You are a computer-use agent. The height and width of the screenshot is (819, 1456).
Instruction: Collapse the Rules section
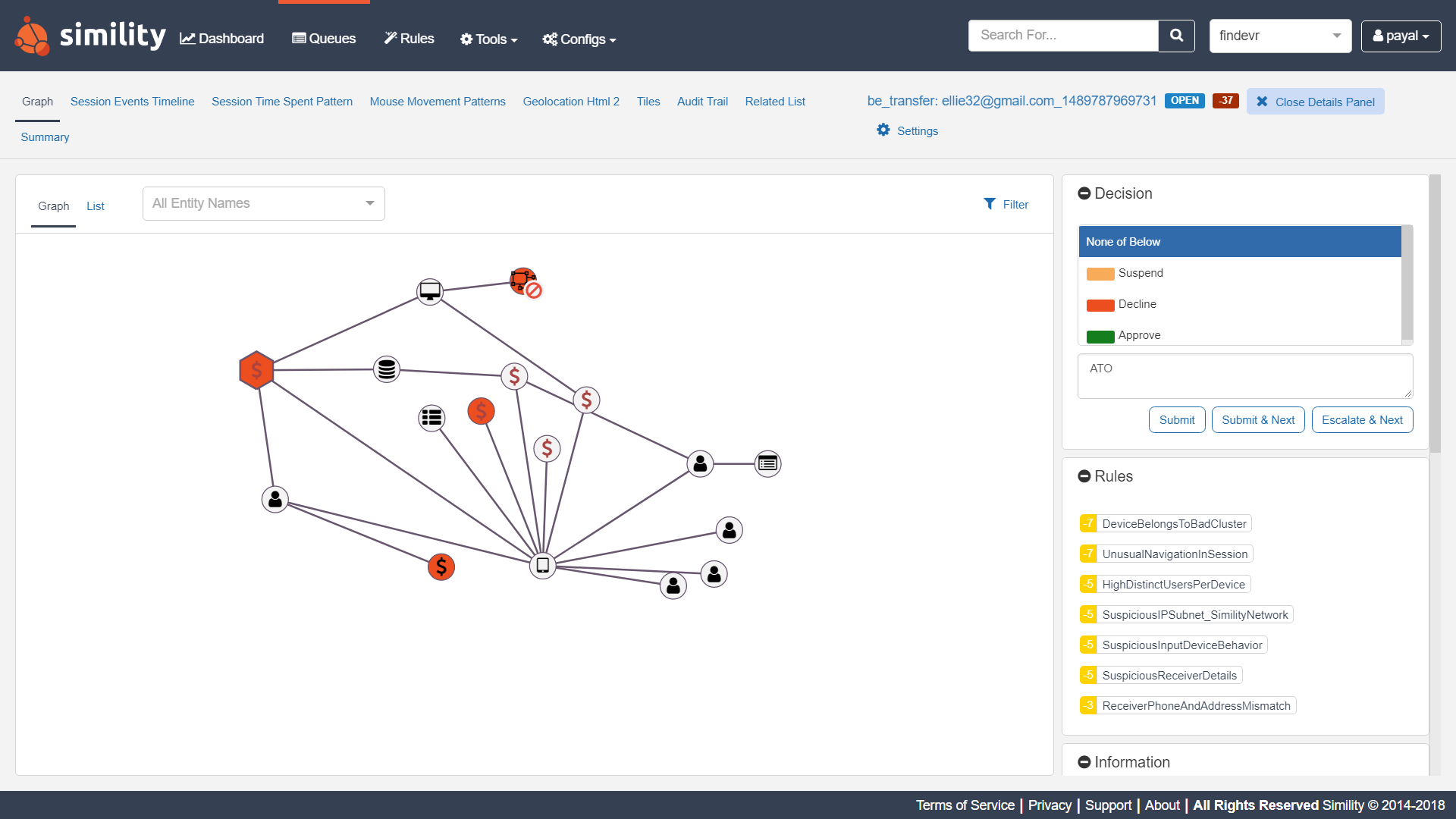tap(1084, 476)
